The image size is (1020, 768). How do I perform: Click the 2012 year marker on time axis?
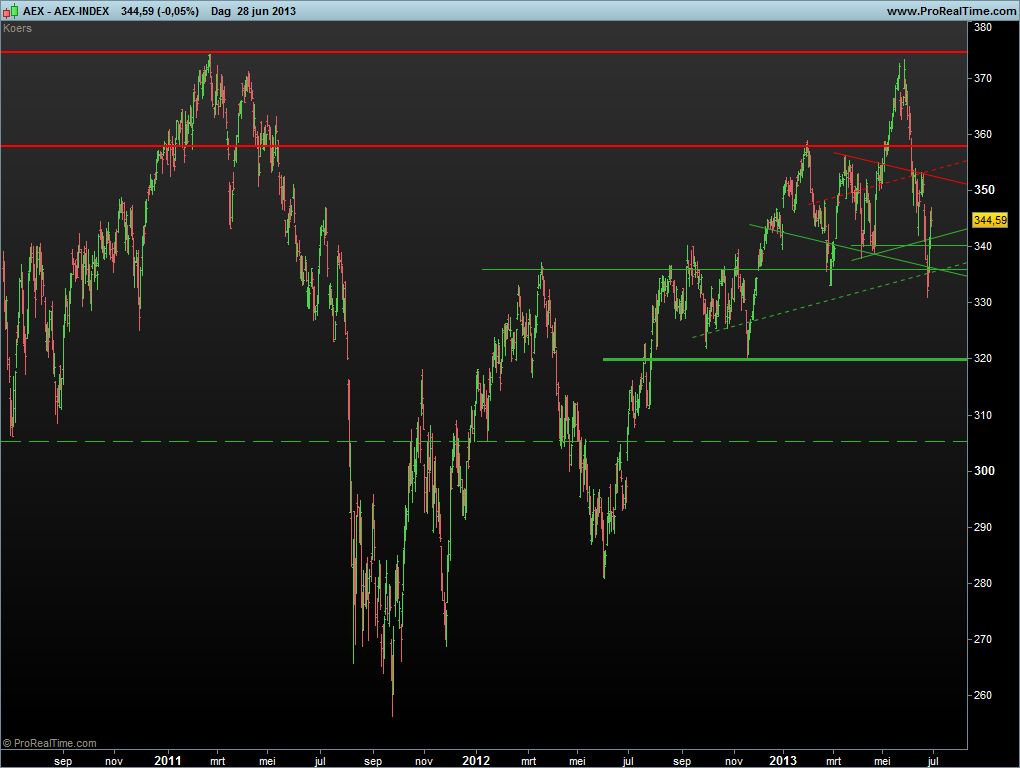(x=476, y=759)
